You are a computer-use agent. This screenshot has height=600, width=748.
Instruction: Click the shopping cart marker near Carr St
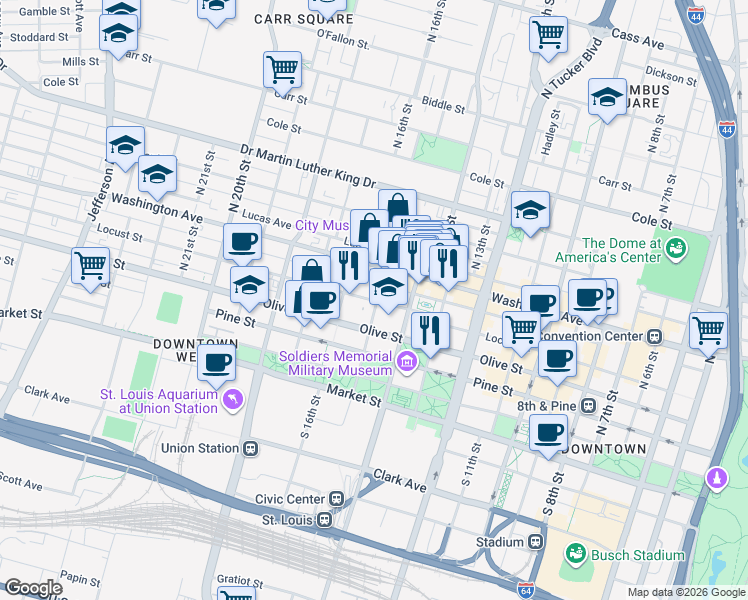coord(282,72)
